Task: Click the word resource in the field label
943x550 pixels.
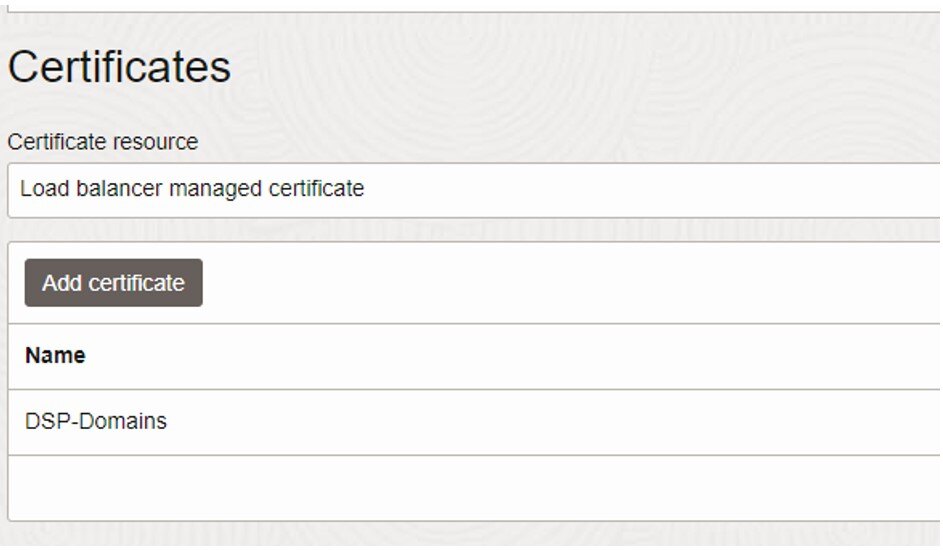Action: (x=161, y=142)
